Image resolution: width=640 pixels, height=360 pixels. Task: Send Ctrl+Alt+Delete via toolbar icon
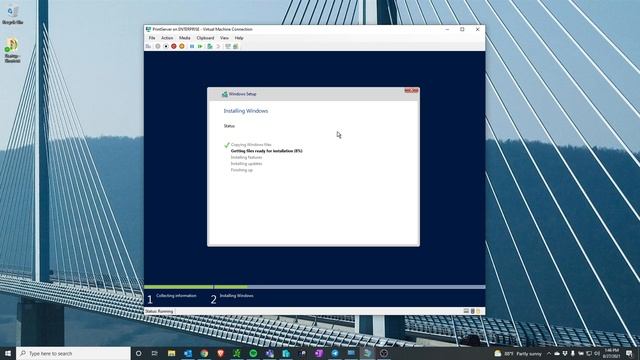pos(148,47)
